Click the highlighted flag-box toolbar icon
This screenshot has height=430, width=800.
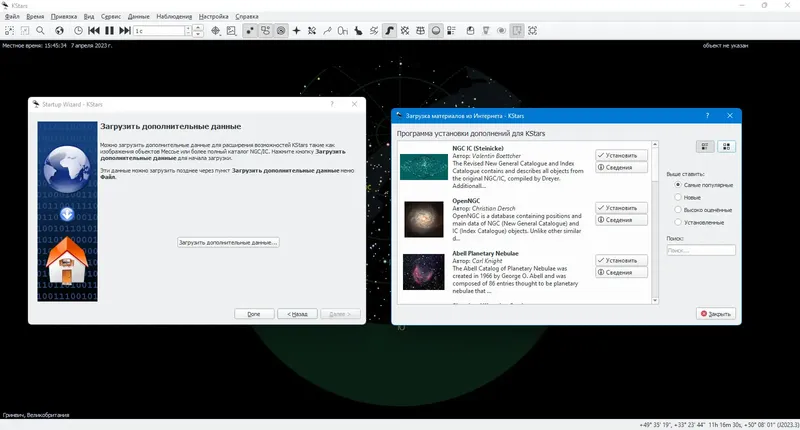(517, 31)
